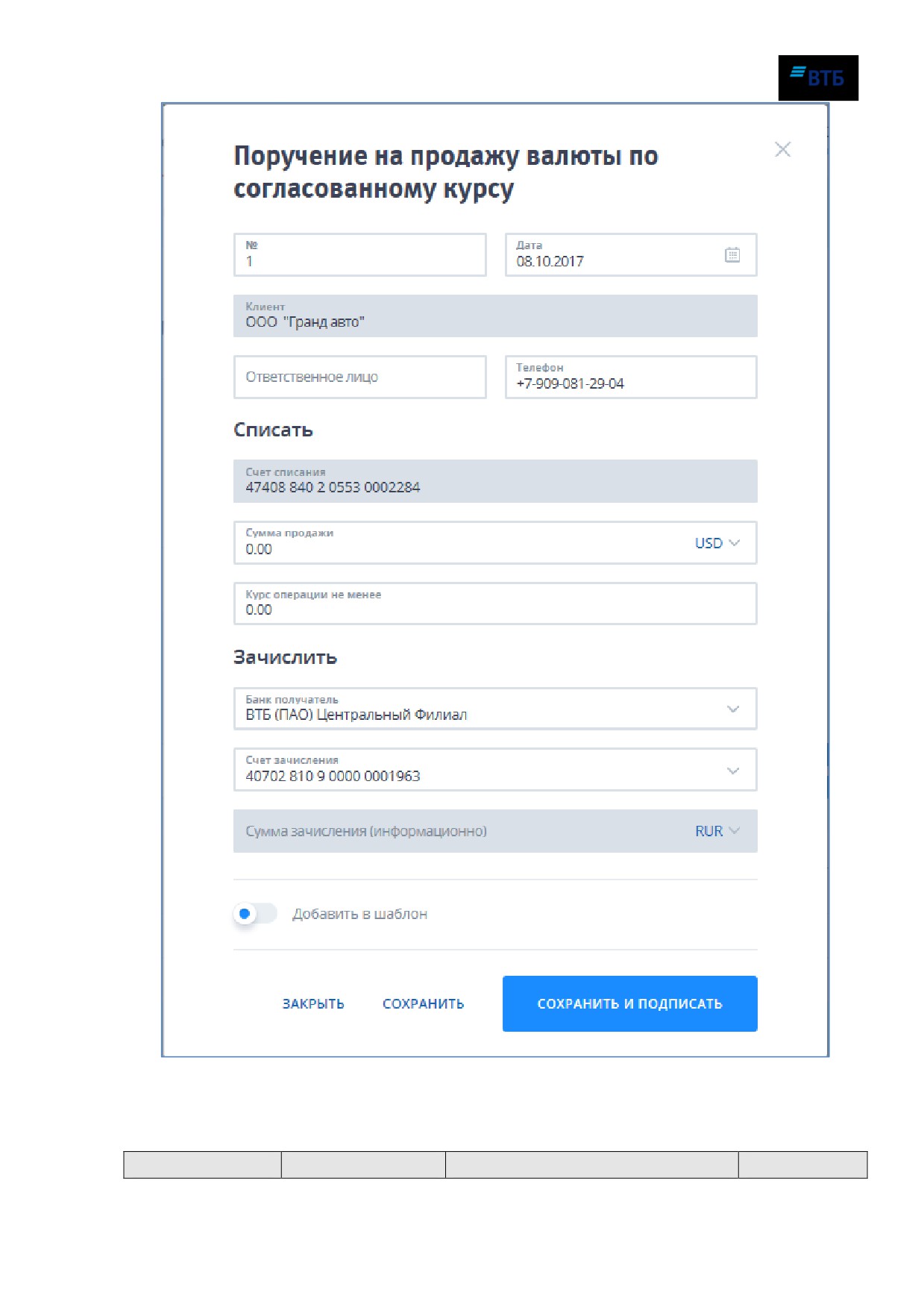Click the ЗАКРЫТЬ link

[x=313, y=1004]
